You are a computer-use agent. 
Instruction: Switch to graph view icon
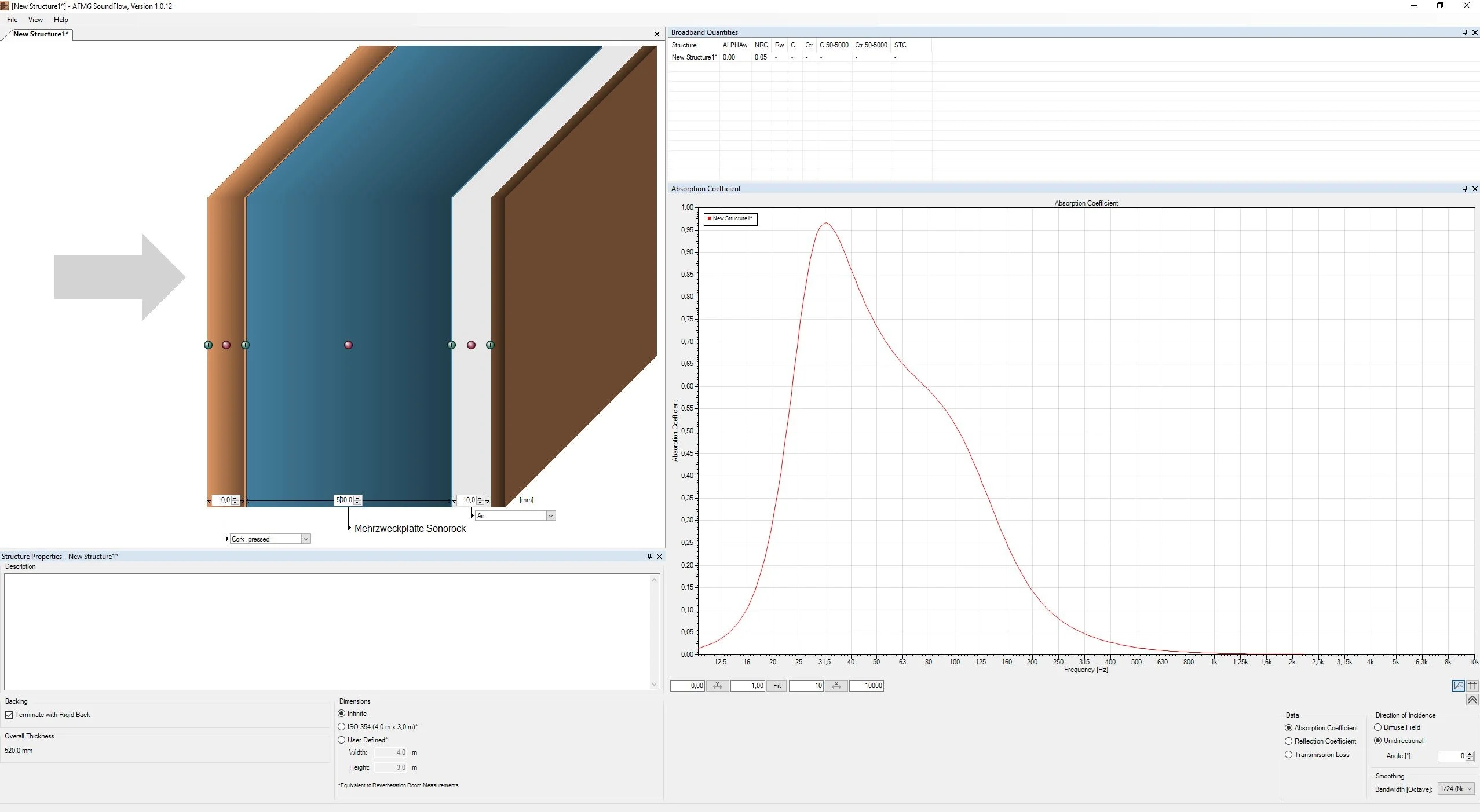1459,686
